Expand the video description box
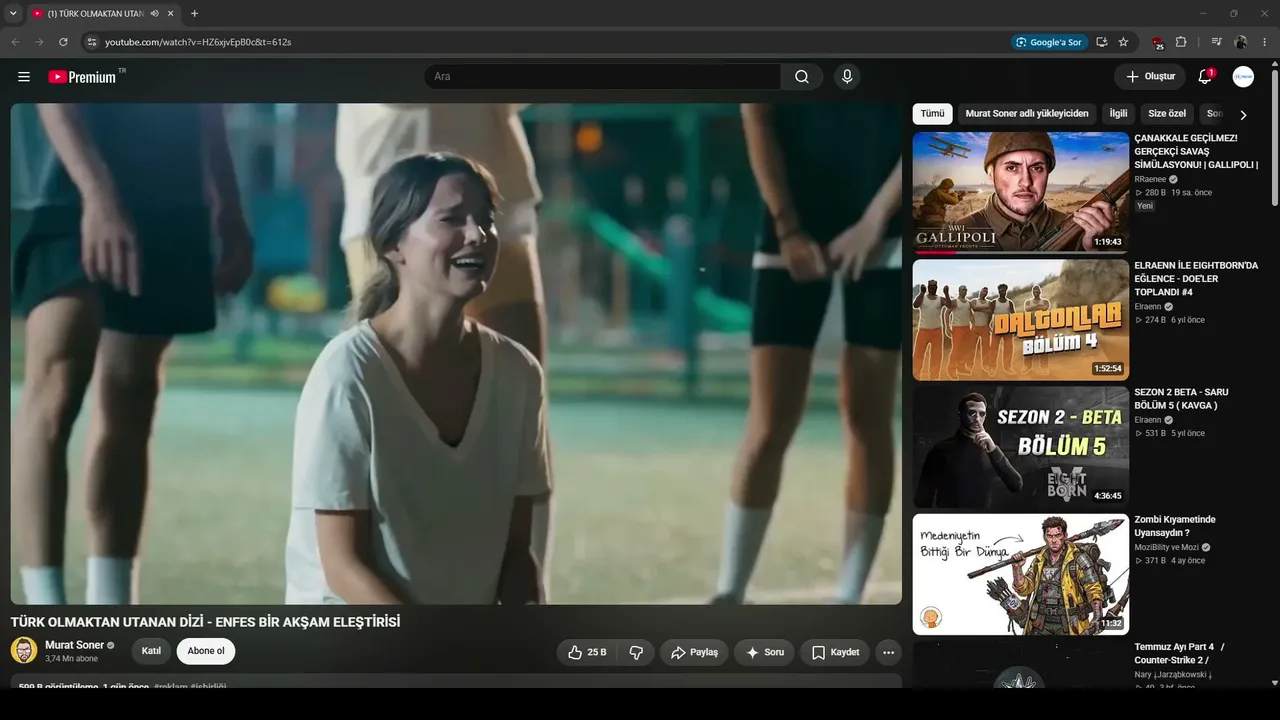This screenshot has height=720, width=1280. [456, 681]
